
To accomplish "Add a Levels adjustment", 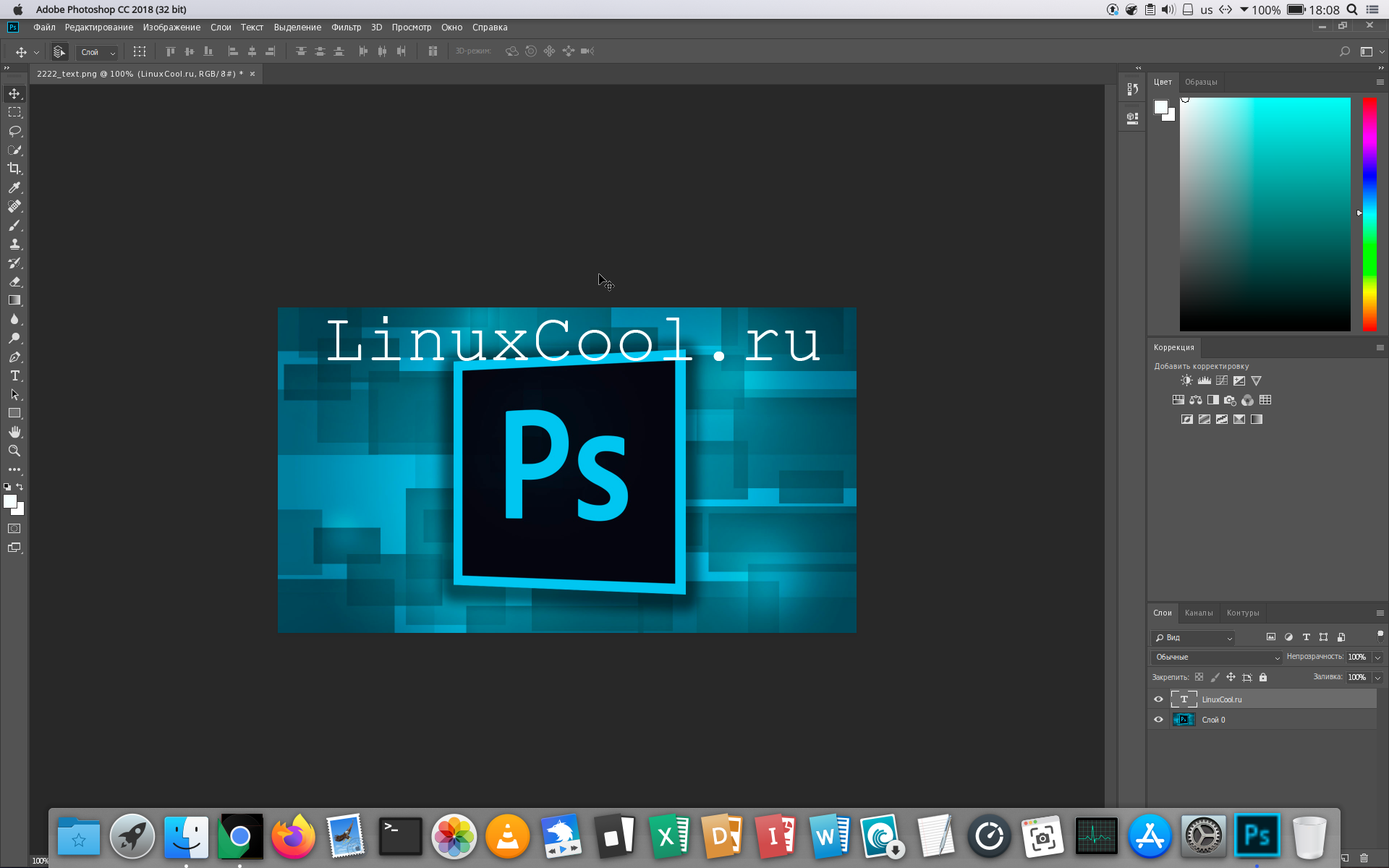I will [1205, 380].
